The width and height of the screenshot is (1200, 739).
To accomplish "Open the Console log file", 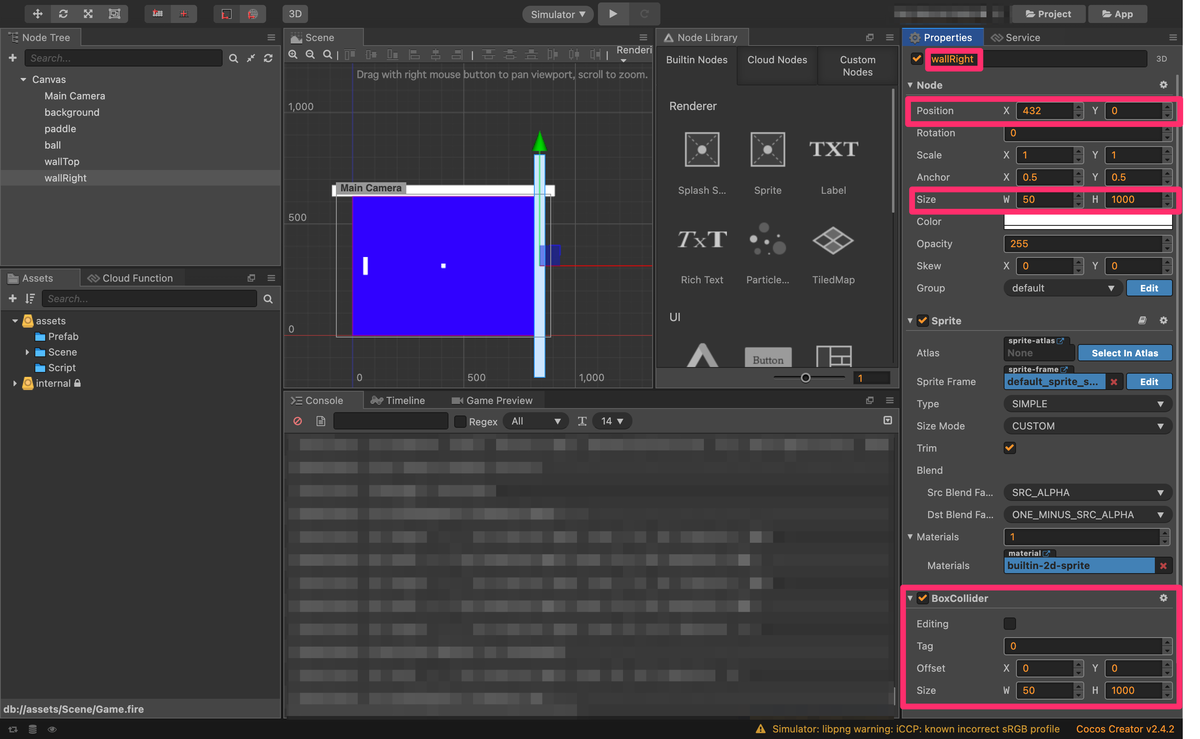I will point(320,422).
